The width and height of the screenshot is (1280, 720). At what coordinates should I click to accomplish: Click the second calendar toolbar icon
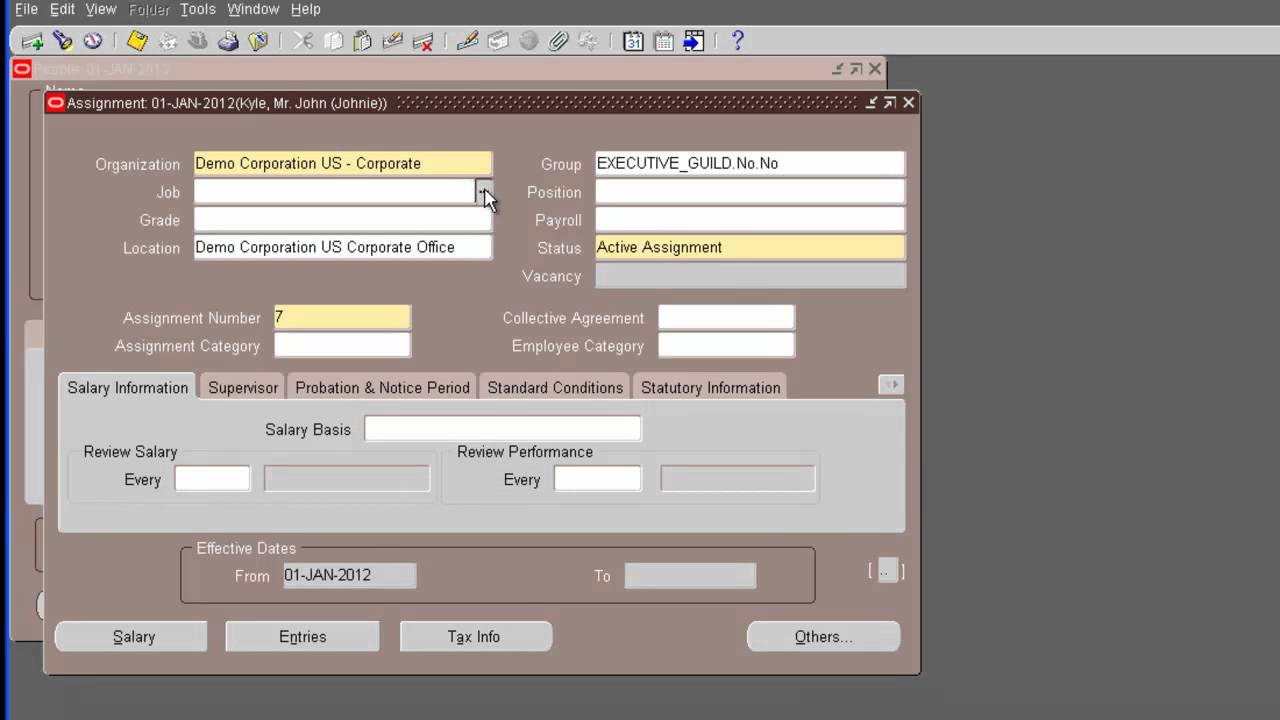663,41
